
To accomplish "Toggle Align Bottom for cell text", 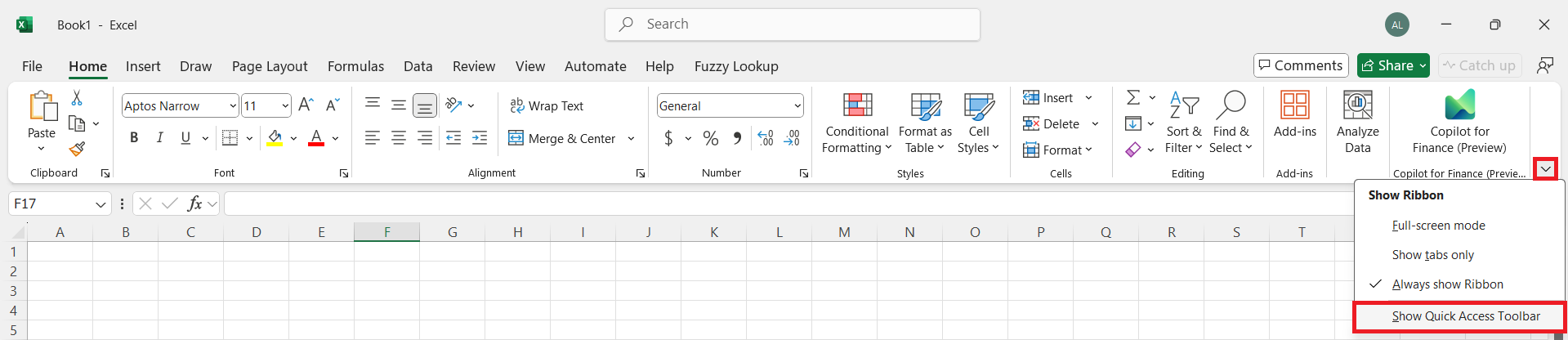I will pyautogui.click(x=425, y=105).
